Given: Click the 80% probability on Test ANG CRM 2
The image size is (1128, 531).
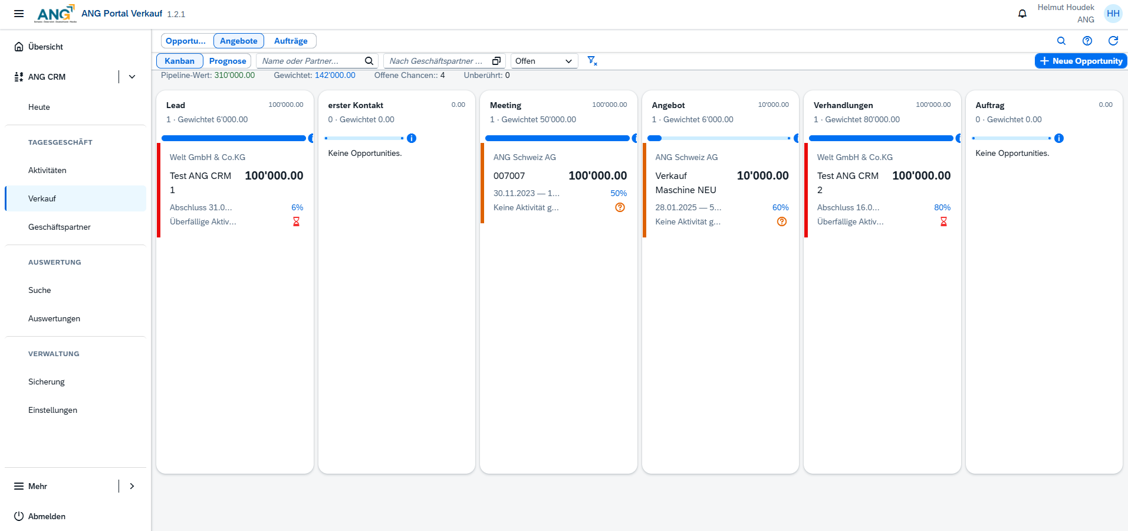Looking at the screenshot, I should coord(942,207).
